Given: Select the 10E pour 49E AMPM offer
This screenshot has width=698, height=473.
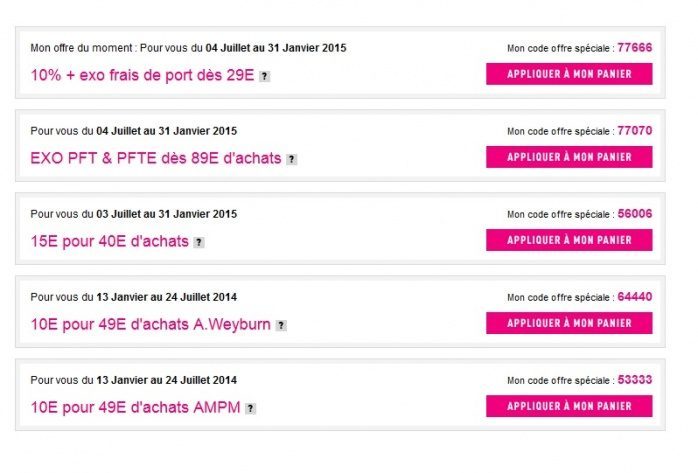Looking at the screenshot, I should coord(135,407).
